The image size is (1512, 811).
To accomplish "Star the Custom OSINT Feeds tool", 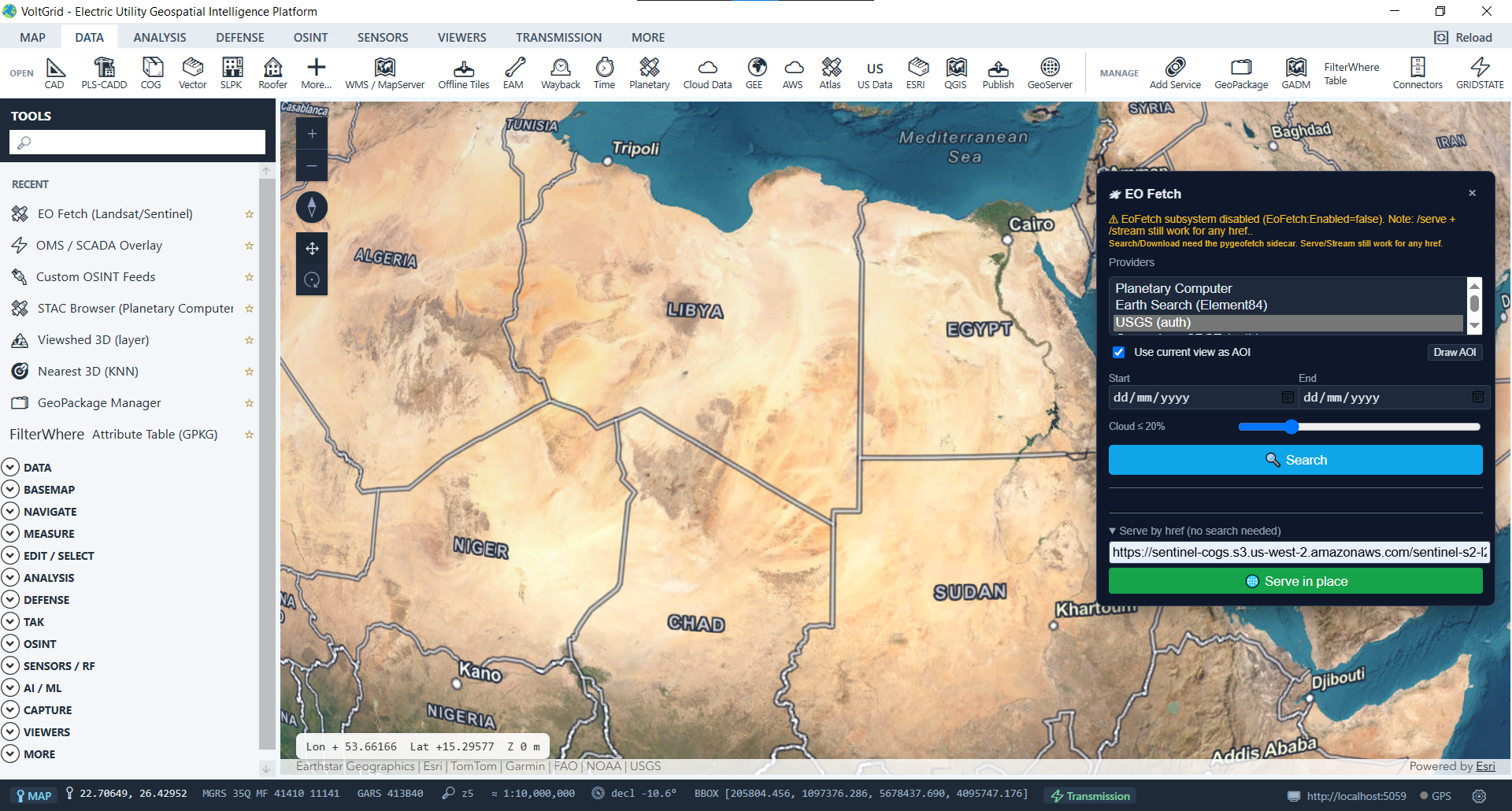I will pyautogui.click(x=249, y=277).
